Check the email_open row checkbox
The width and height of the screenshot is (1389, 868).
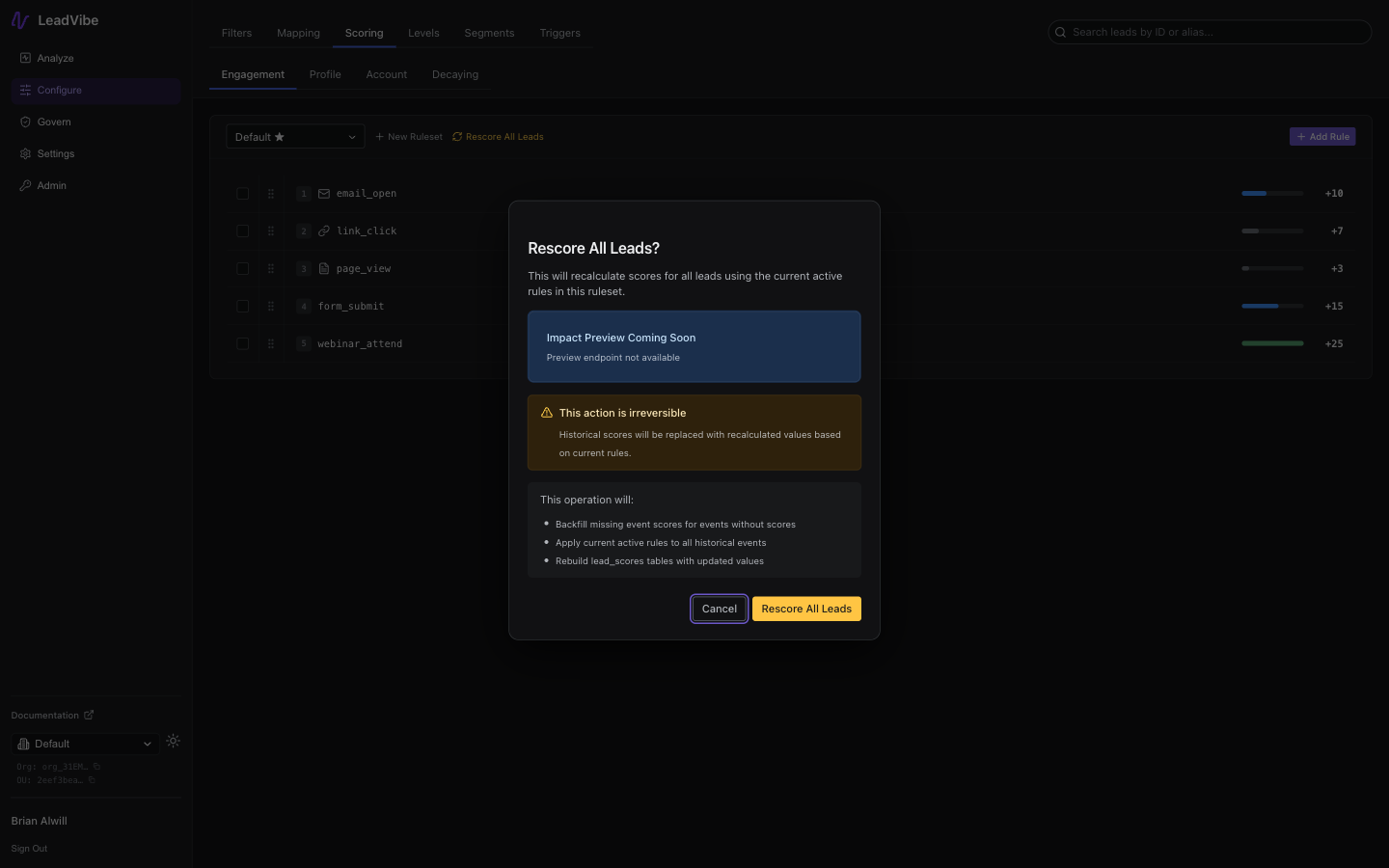tap(242, 193)
